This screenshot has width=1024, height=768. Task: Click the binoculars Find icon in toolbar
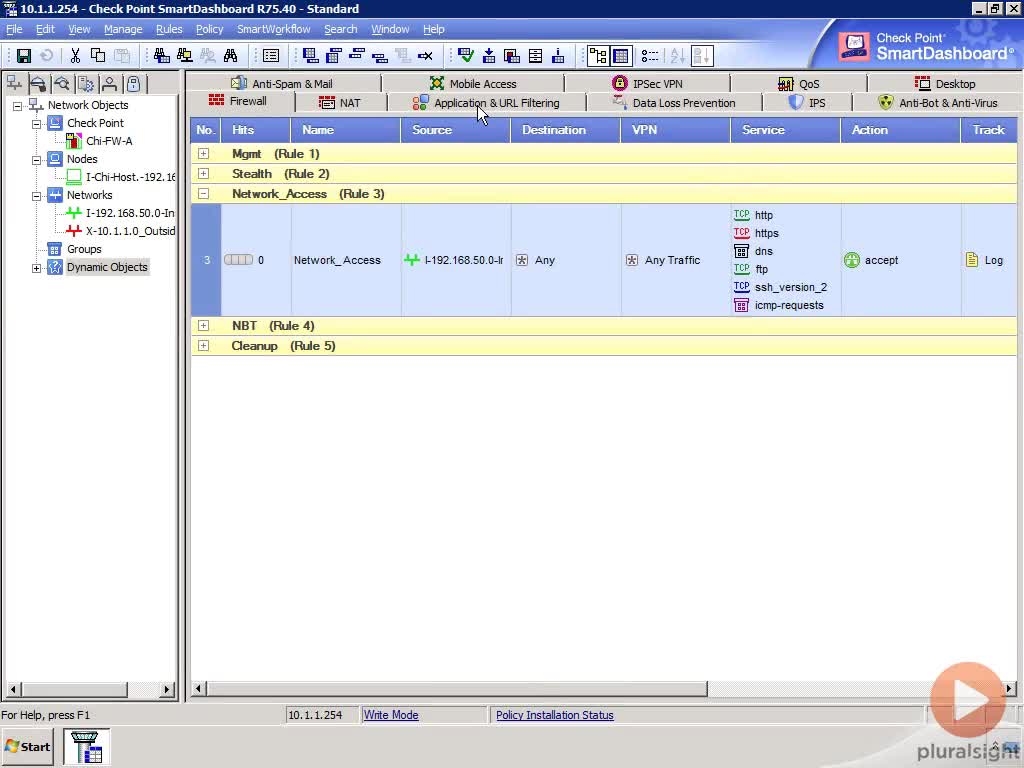pos(231,56)
